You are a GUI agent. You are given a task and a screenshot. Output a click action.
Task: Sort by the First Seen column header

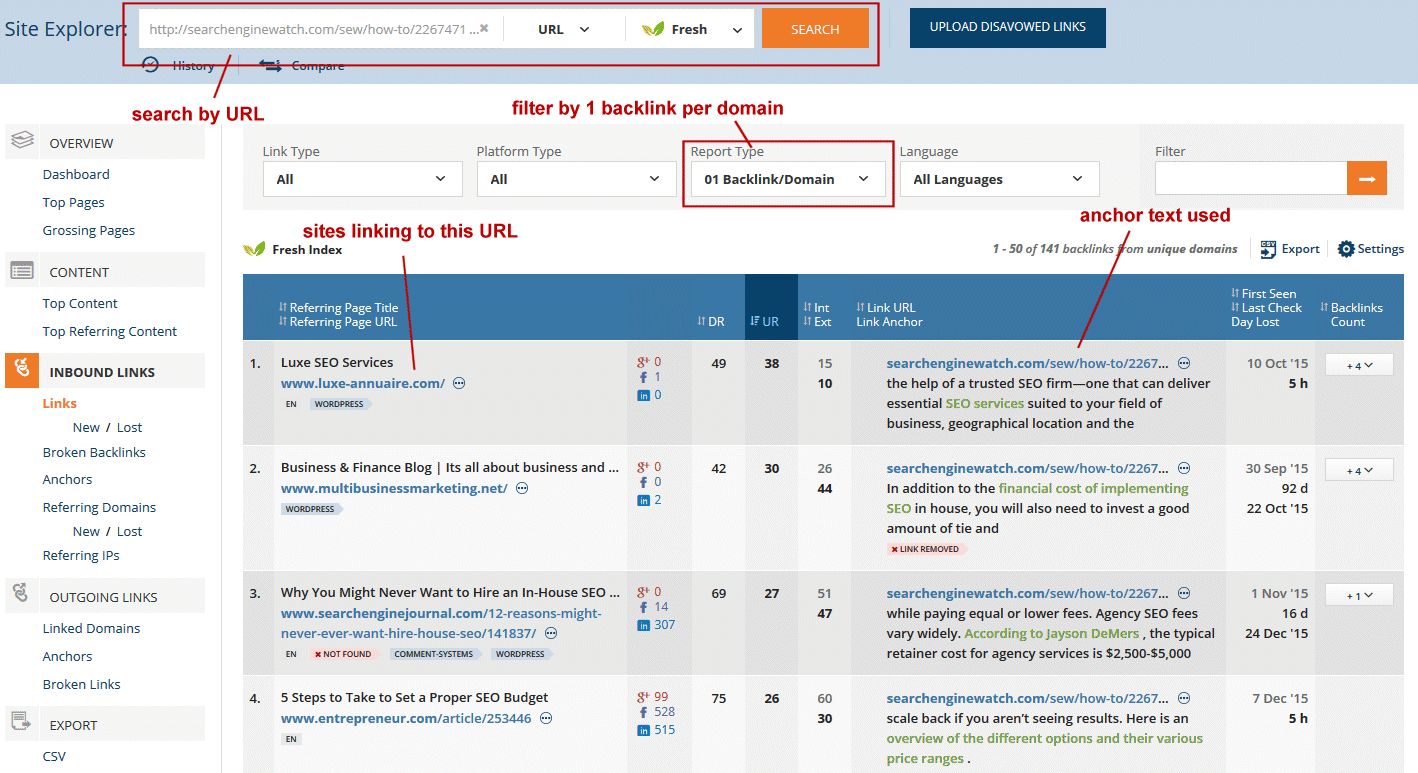(1263, 293)
